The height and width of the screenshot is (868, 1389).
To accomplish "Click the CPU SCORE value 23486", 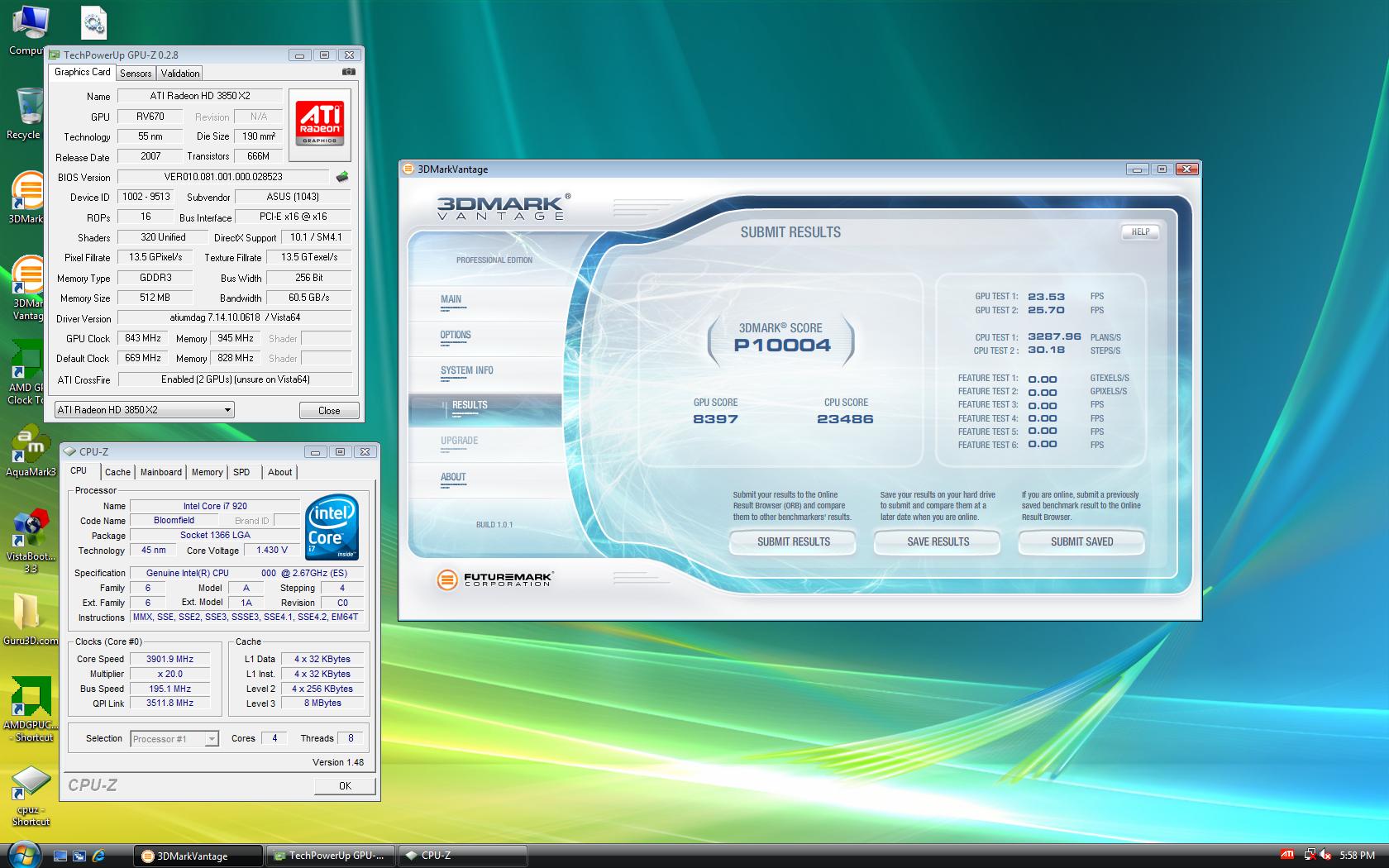I will 845,419.
